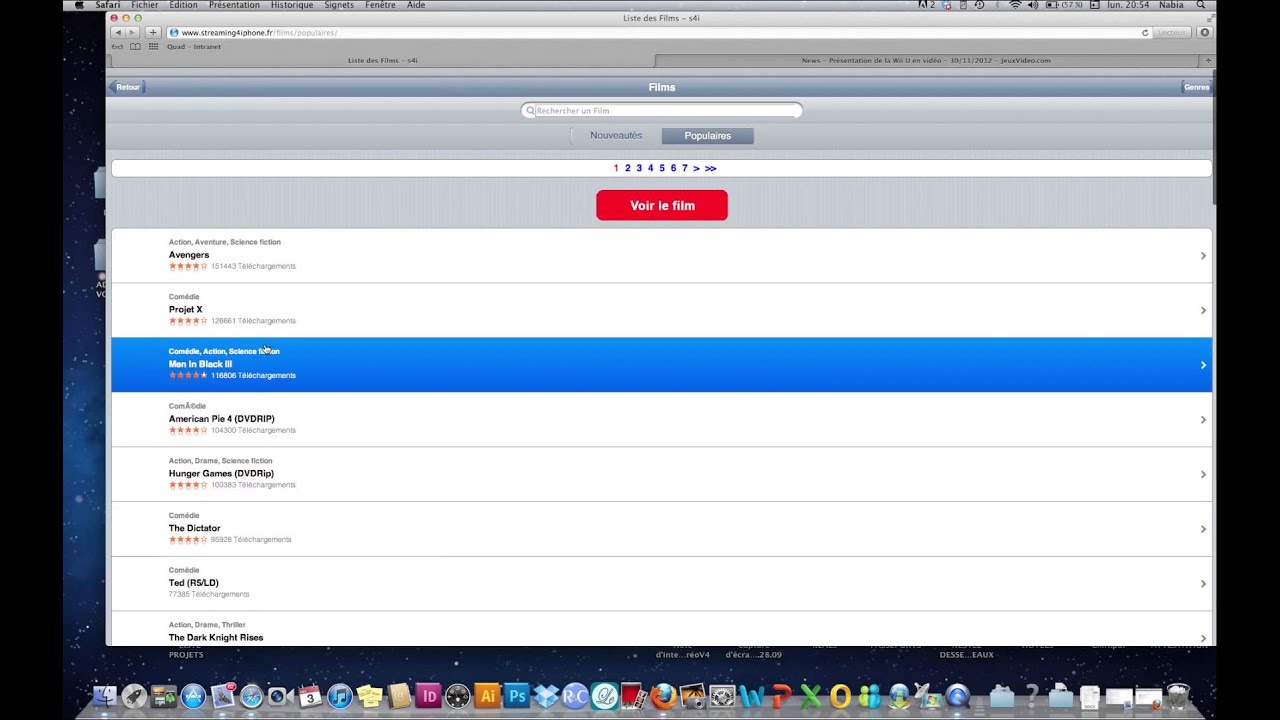Open the Signets menu

click(339, 5)
